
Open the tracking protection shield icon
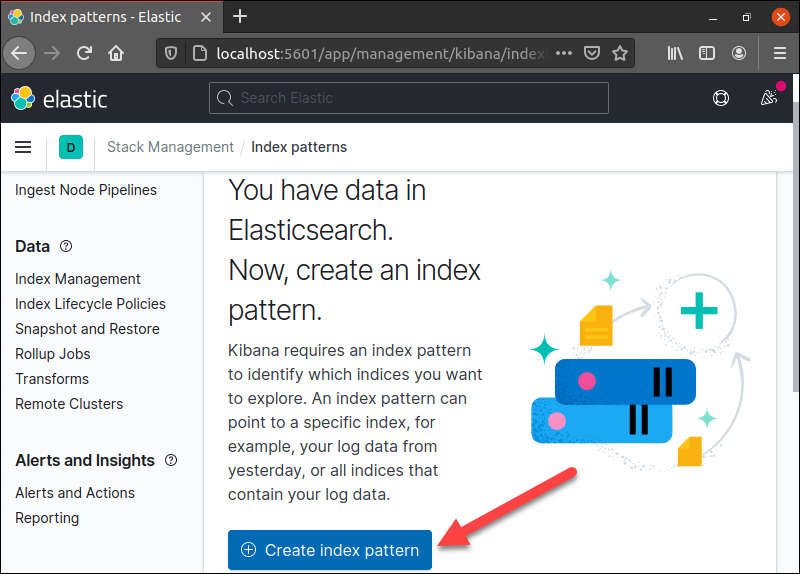click(171, 53)
